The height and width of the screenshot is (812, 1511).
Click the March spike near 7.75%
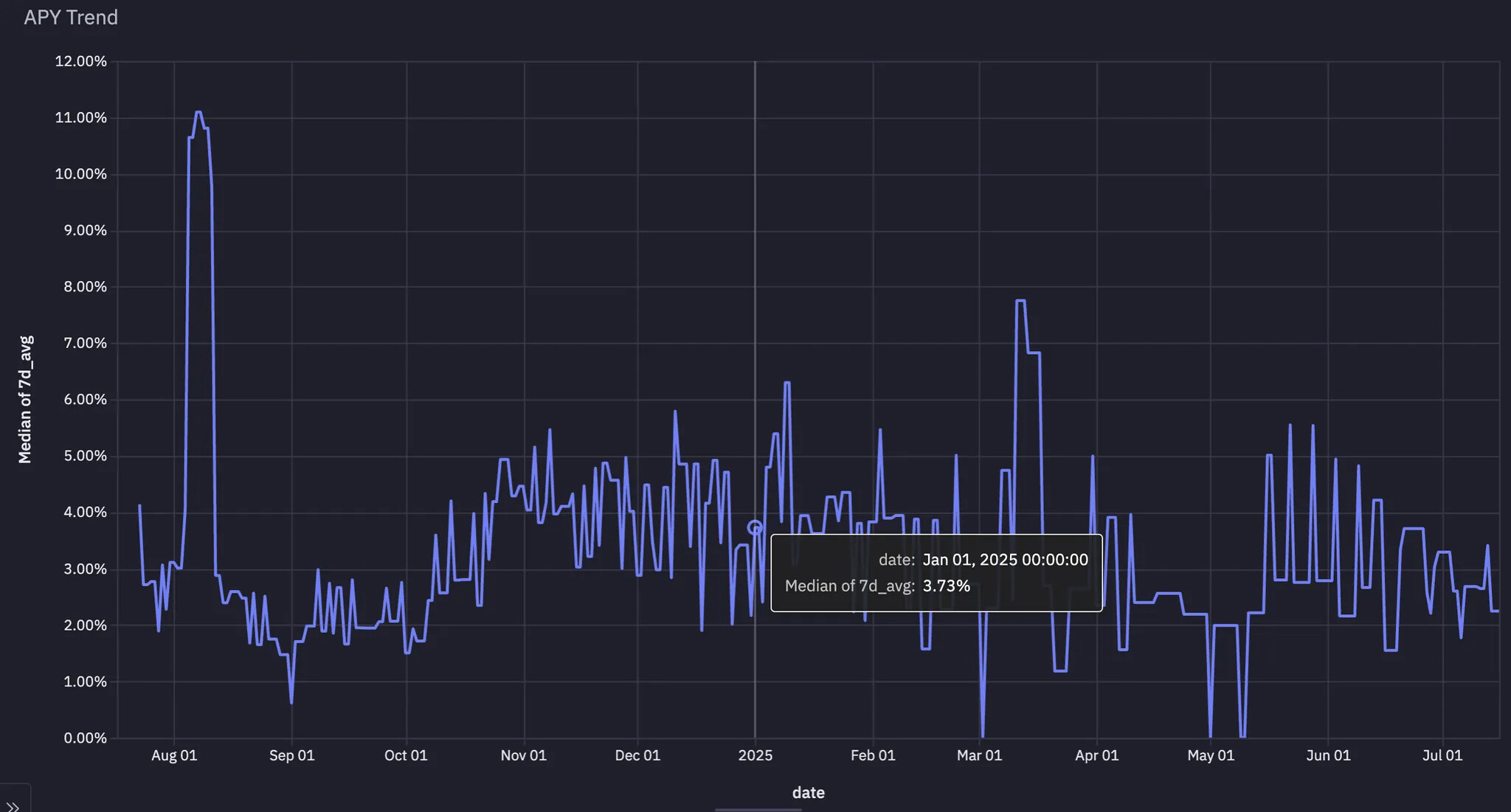click(x=1020, y=301)
